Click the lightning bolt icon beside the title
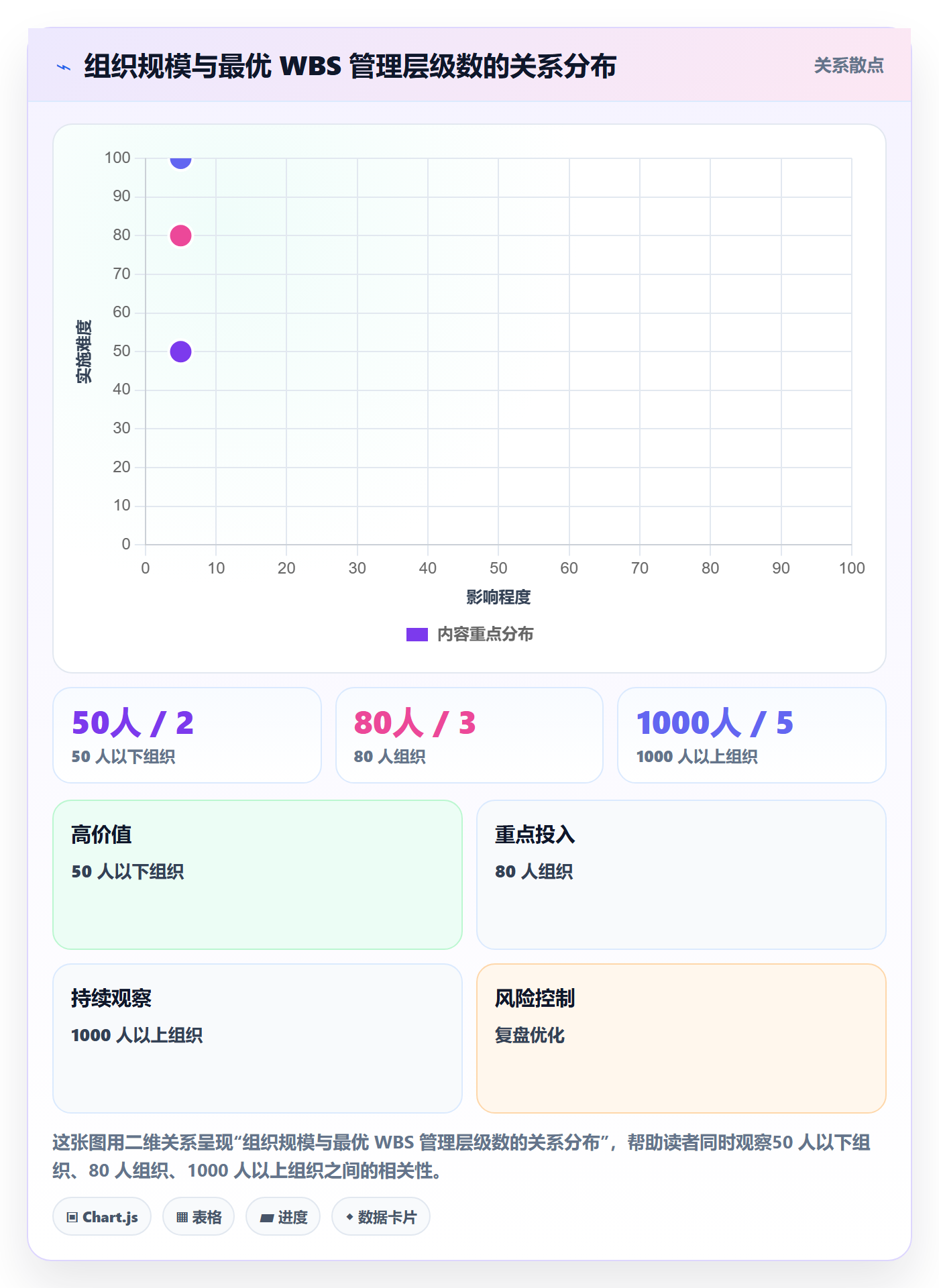The width and height of the screenshot is (939, 1288). [x=64, y=67]
